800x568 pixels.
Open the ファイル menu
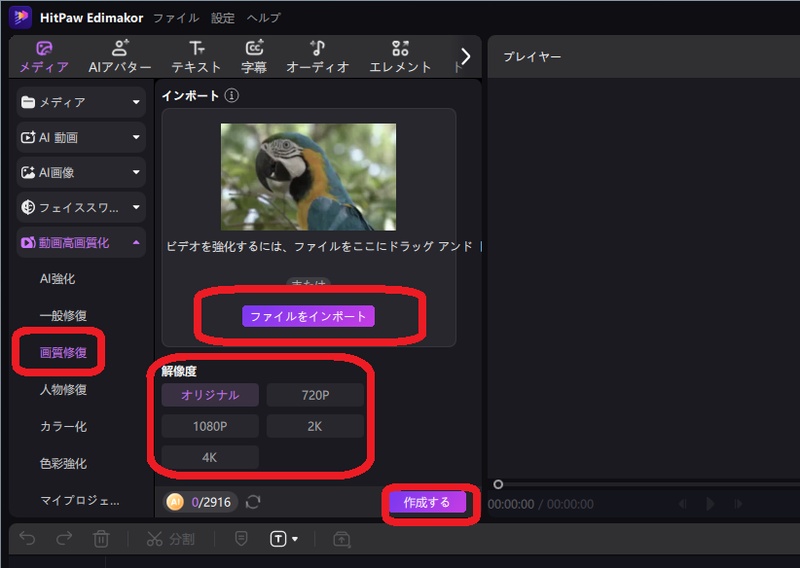click(x=176, y=18)
